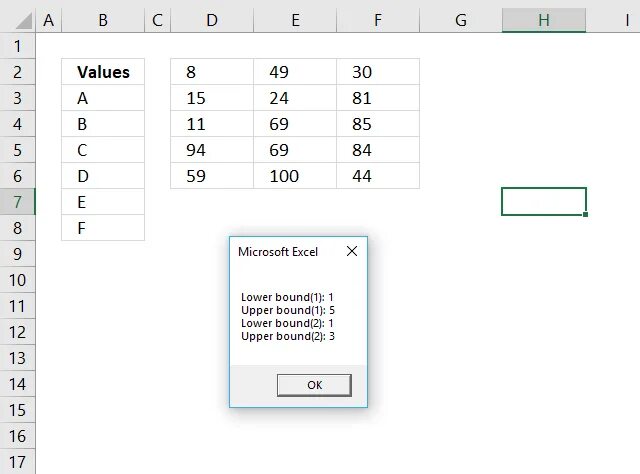Screen dimensions: 640x474
Task: Click the cell with value 85
Action: pos(378,124)
